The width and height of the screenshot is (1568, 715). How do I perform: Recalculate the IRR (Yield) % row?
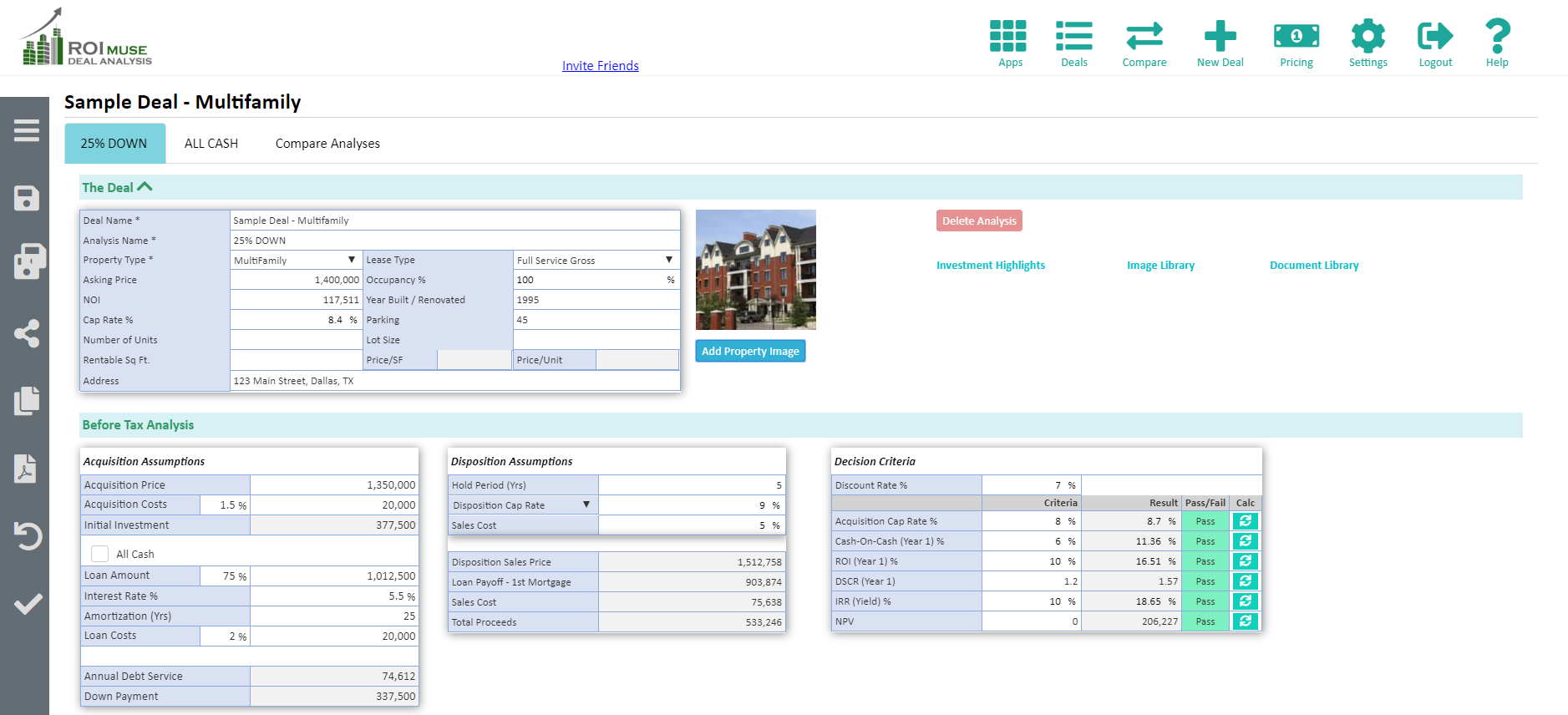(1245, 601)
